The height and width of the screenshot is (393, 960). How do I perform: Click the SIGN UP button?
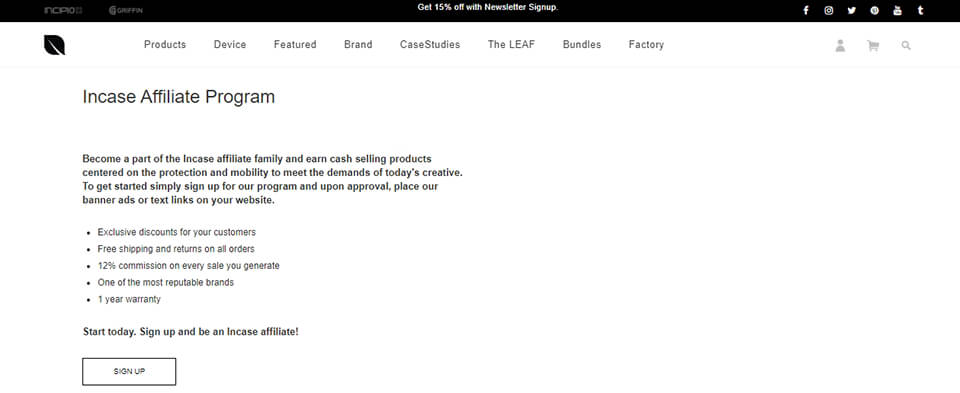pyautogui.click(x=129, y=372)
